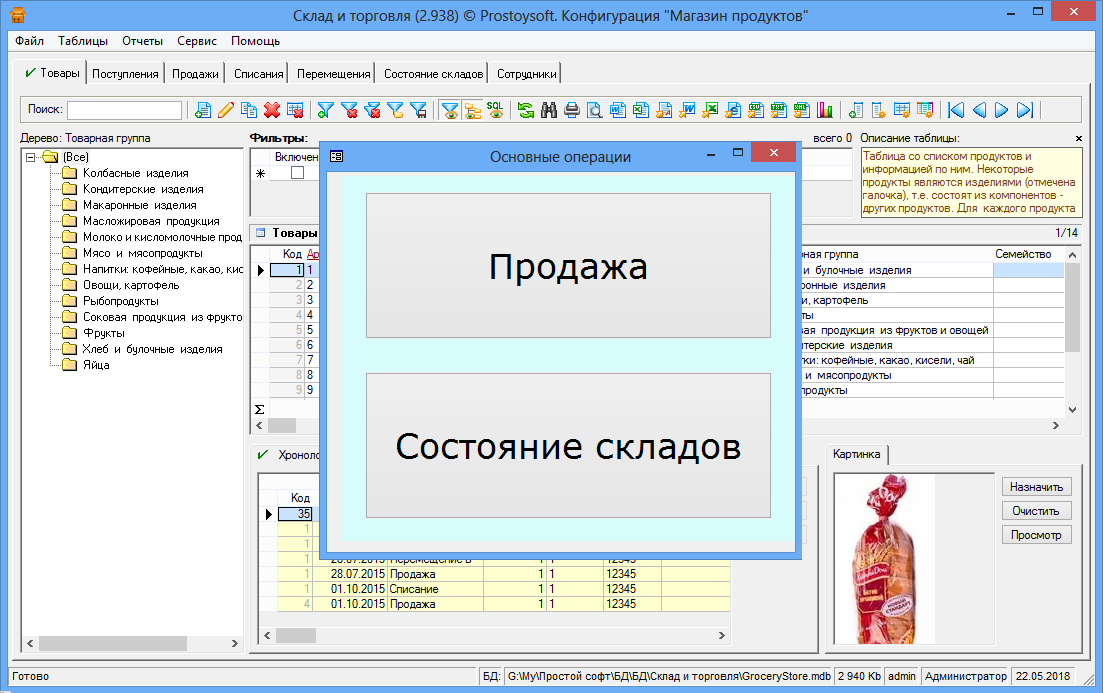Jump to first record arrow icon
Viewport: 1103px width, 693px height.
[956, 110]
